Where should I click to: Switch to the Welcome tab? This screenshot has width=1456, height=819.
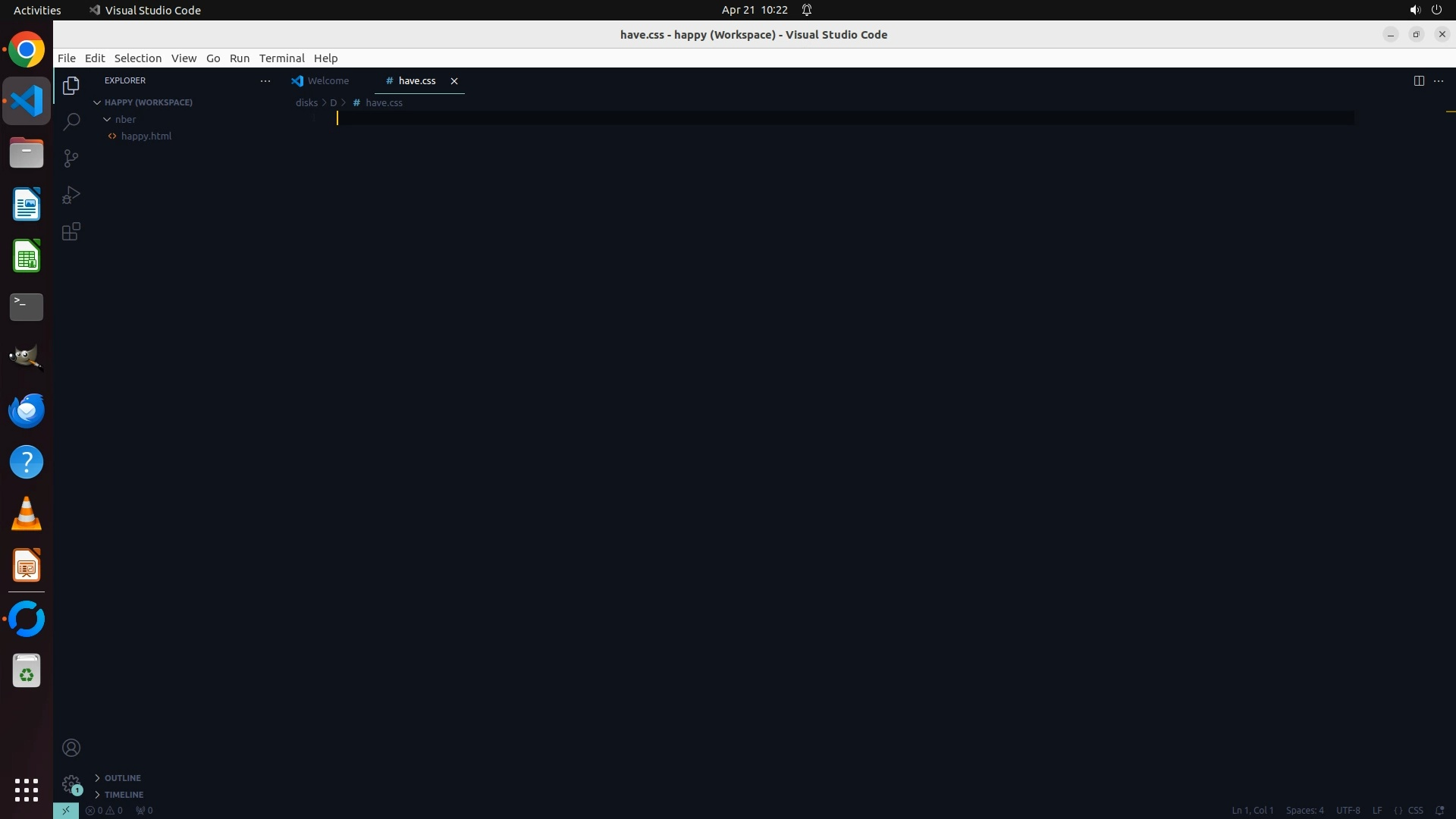click(x=328, y=80)
